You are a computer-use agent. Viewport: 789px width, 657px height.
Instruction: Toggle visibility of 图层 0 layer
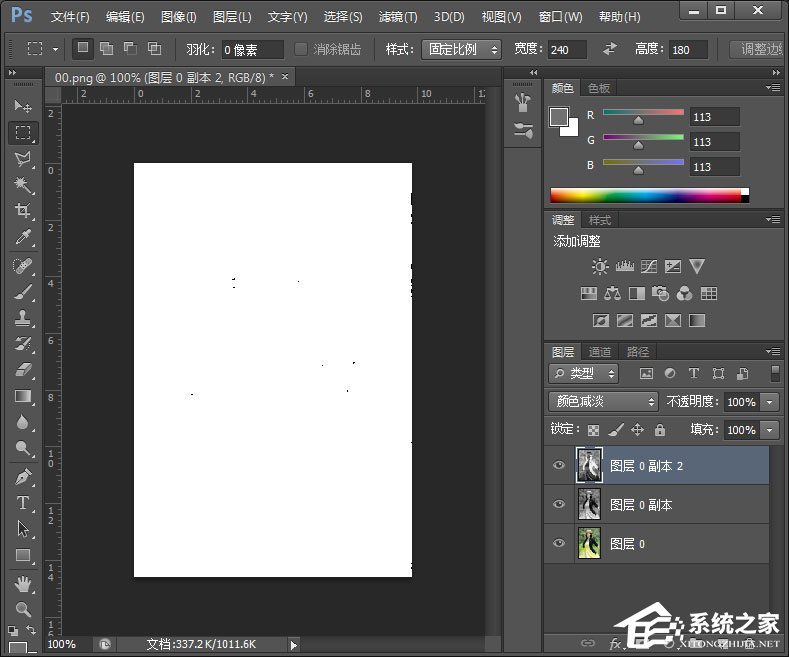point(559,544)
